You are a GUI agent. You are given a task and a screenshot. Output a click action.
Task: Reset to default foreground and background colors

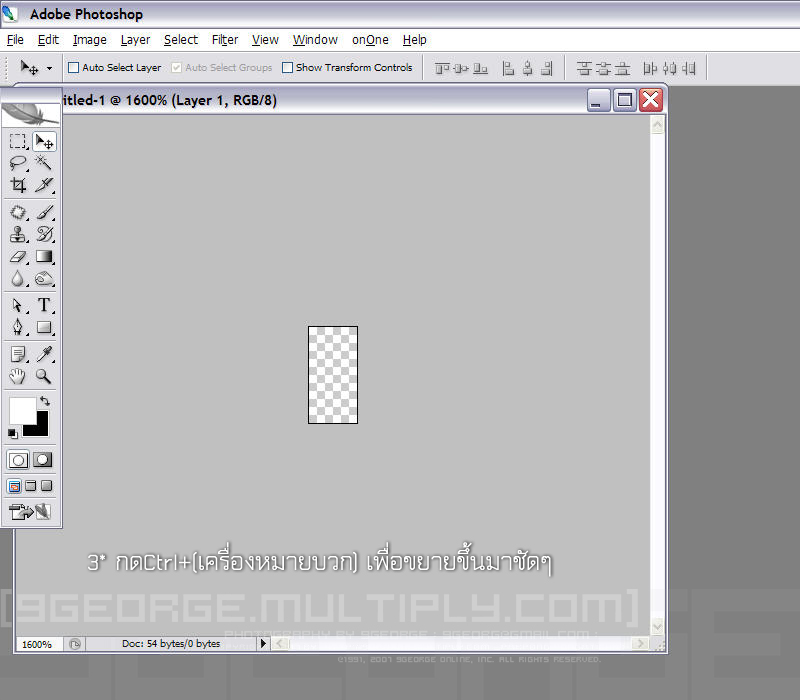(x=13, y=434)
